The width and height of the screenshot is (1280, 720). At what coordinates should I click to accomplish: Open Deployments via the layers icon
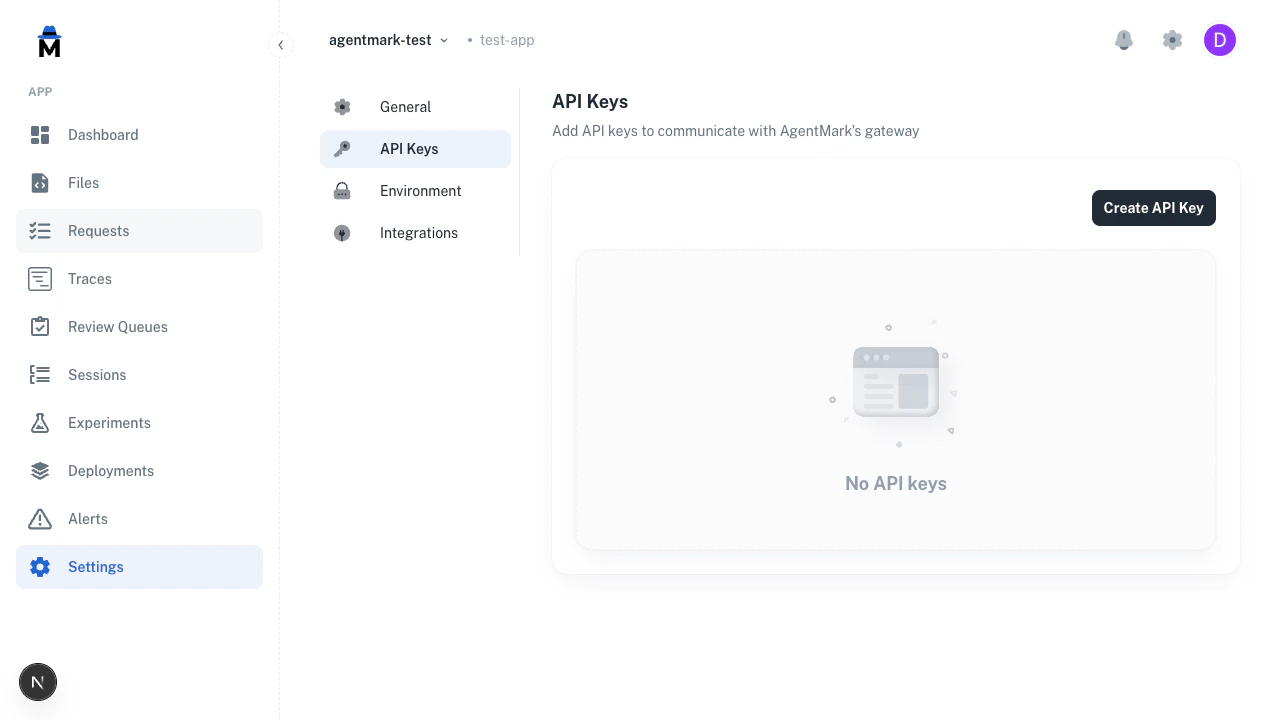point(40,471)
